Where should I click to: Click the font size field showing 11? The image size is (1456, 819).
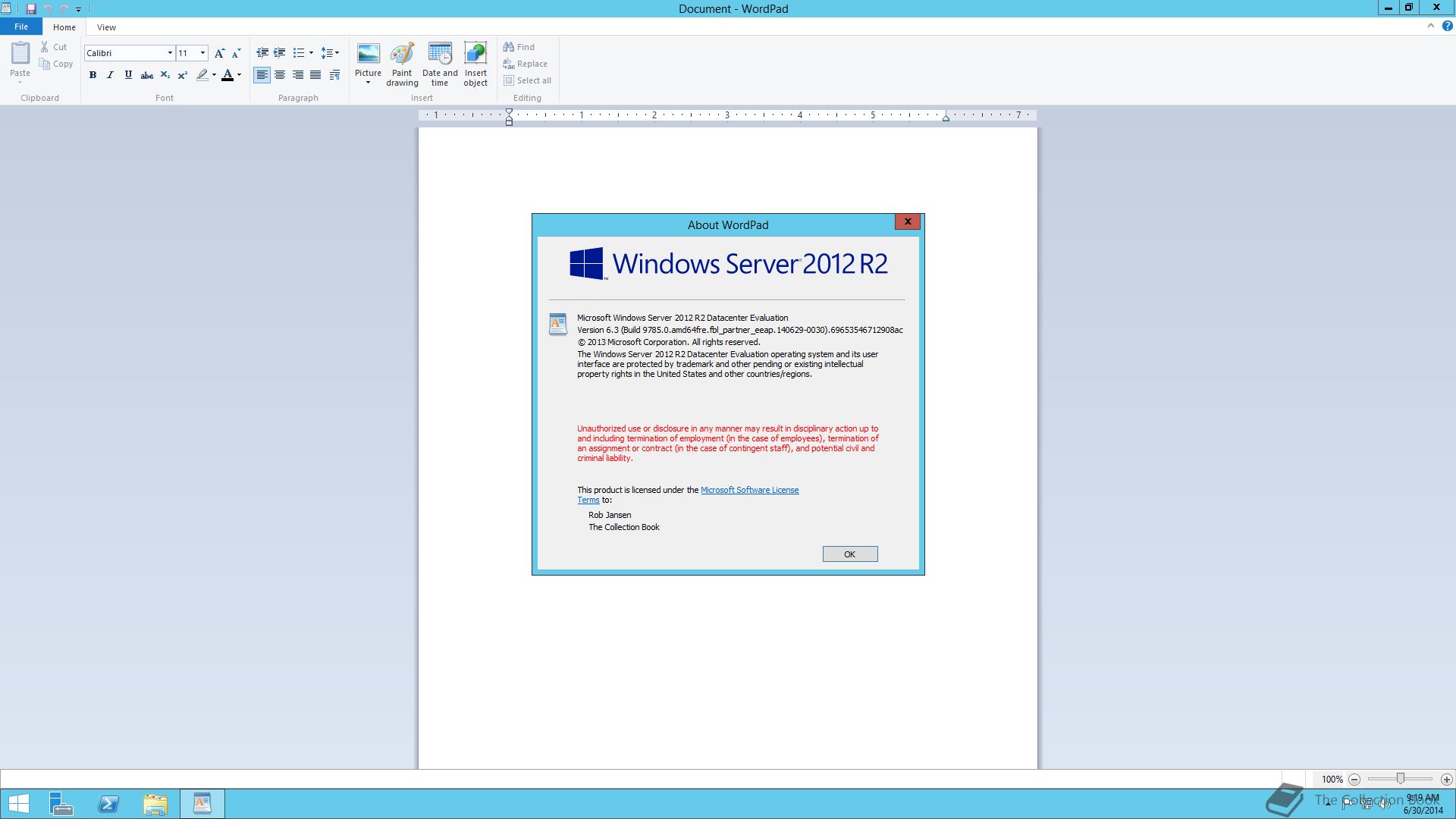click(187, 53)
